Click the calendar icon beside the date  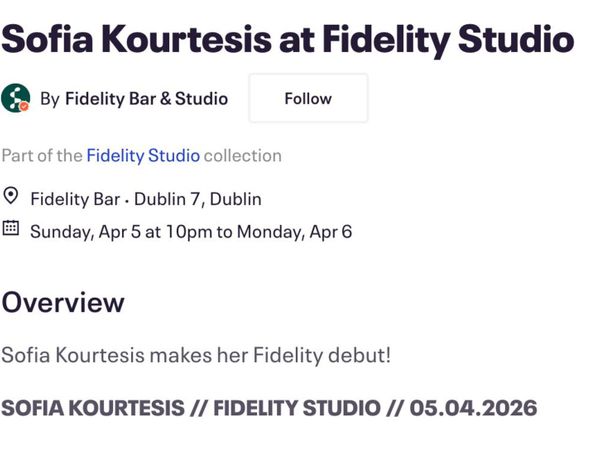pos(11,228)
